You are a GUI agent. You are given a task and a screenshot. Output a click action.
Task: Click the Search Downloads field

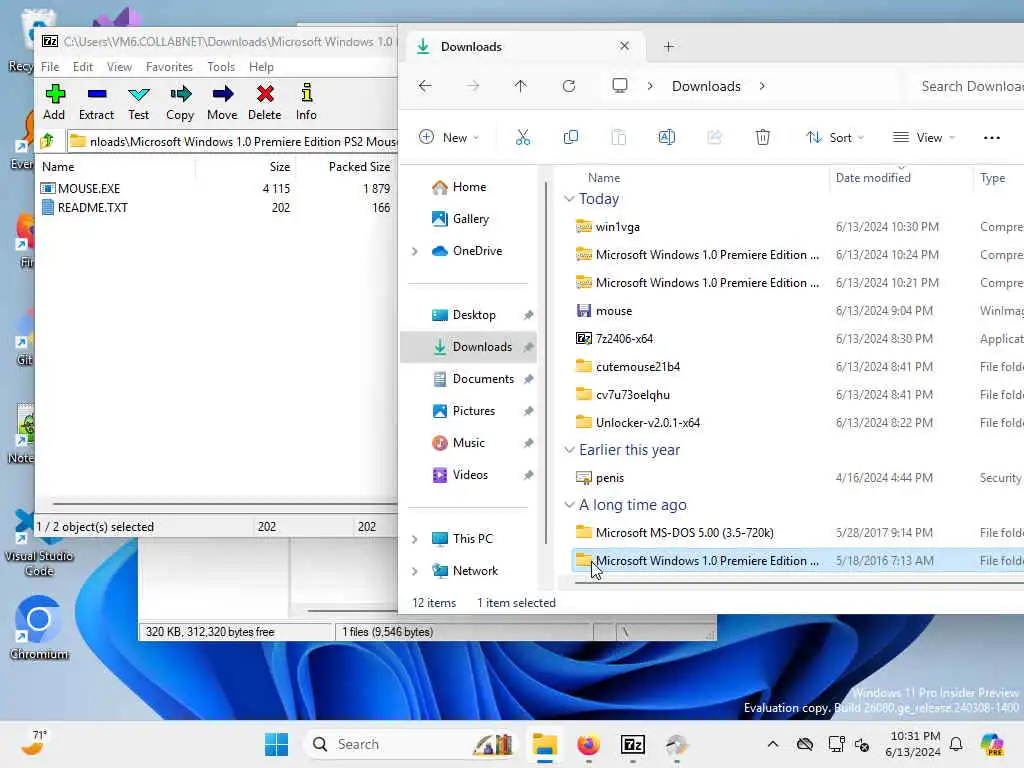pos(968,86)
